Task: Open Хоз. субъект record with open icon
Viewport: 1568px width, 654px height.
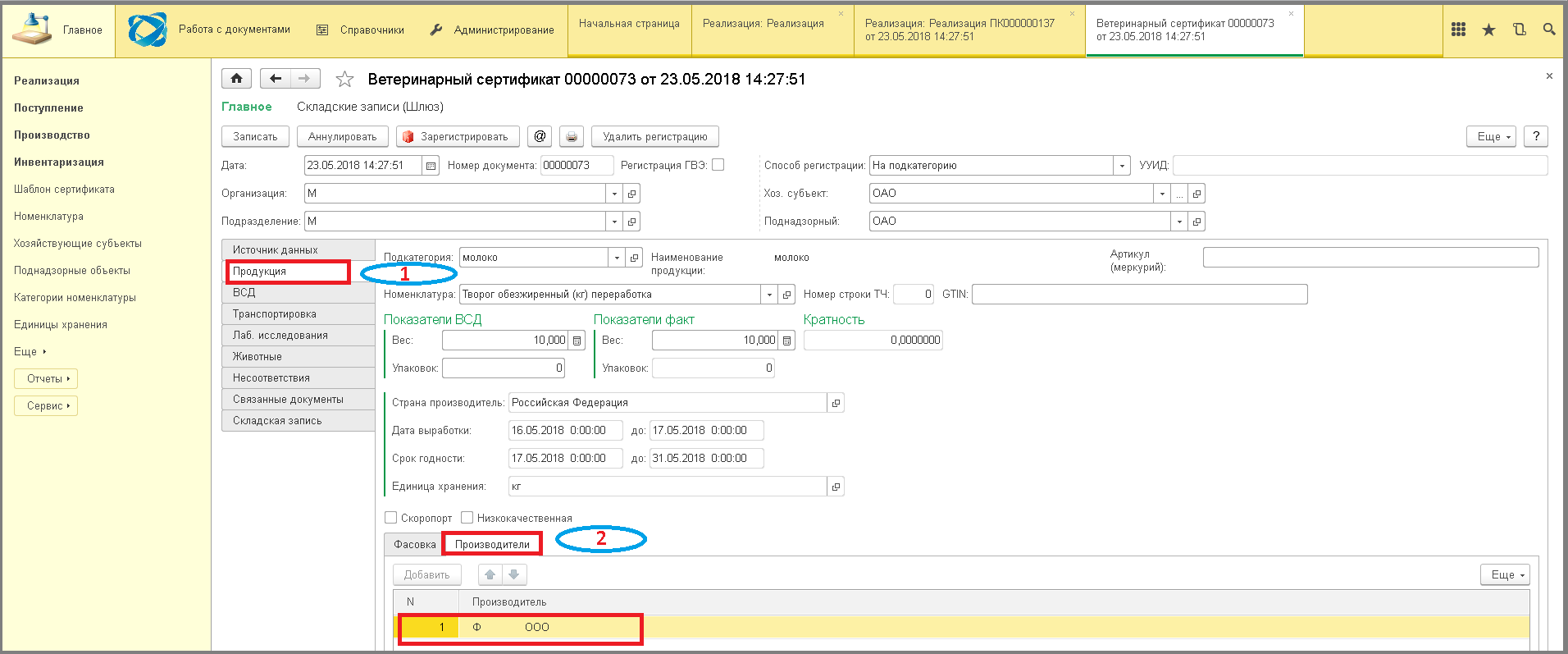Action: [x=1197, y=194]
